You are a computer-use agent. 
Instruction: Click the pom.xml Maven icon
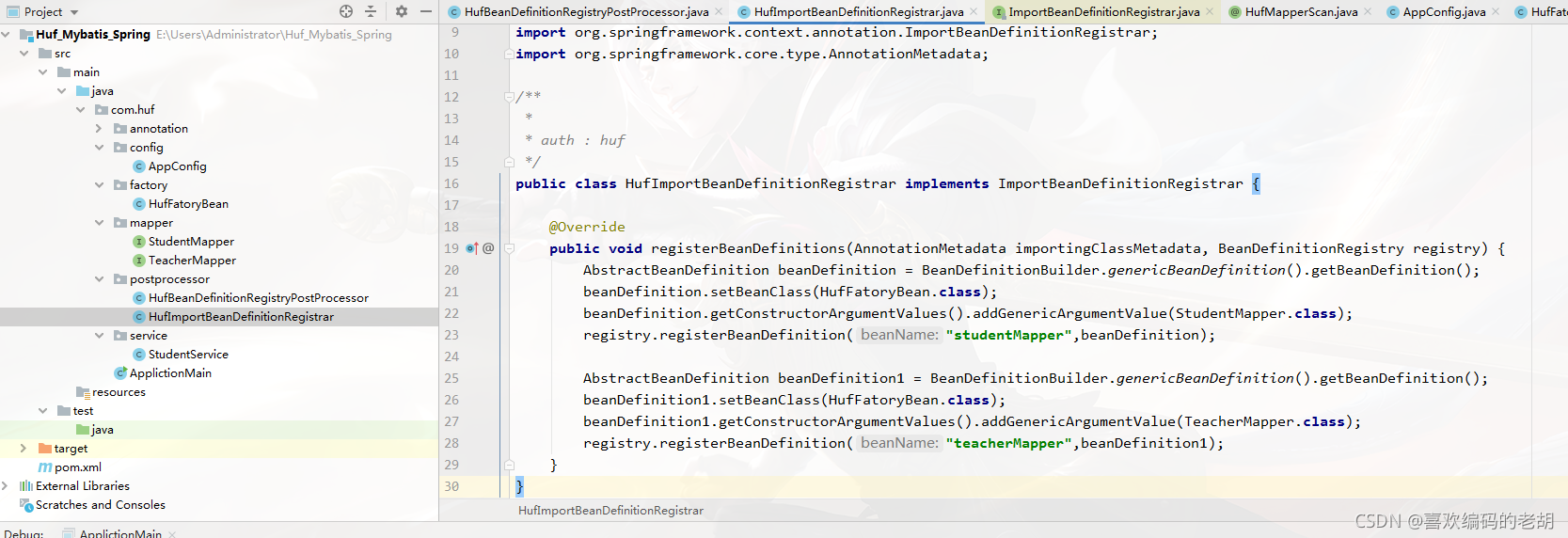[x=45, y=467]
